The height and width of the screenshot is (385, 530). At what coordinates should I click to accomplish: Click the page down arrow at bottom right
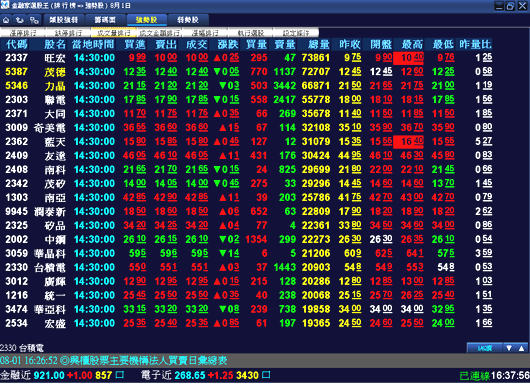click(509, 348)
